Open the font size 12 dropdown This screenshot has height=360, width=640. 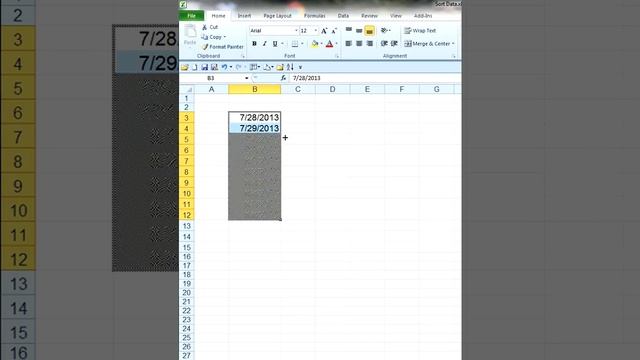316,31
